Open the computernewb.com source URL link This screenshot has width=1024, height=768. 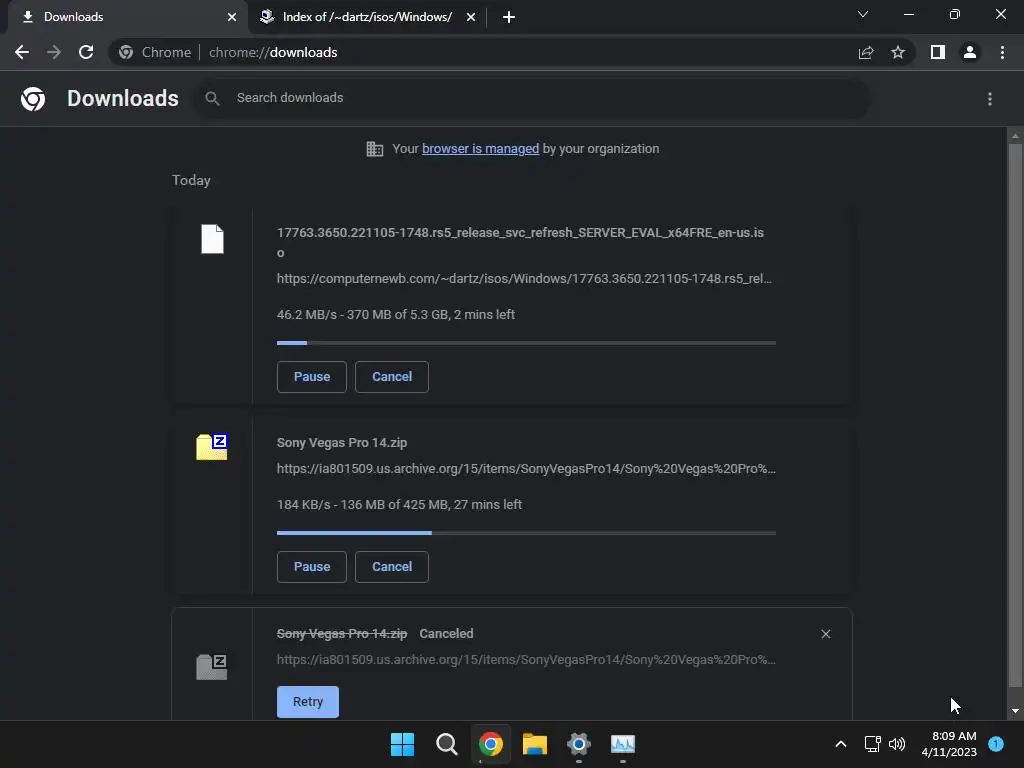tap(524, 279)
